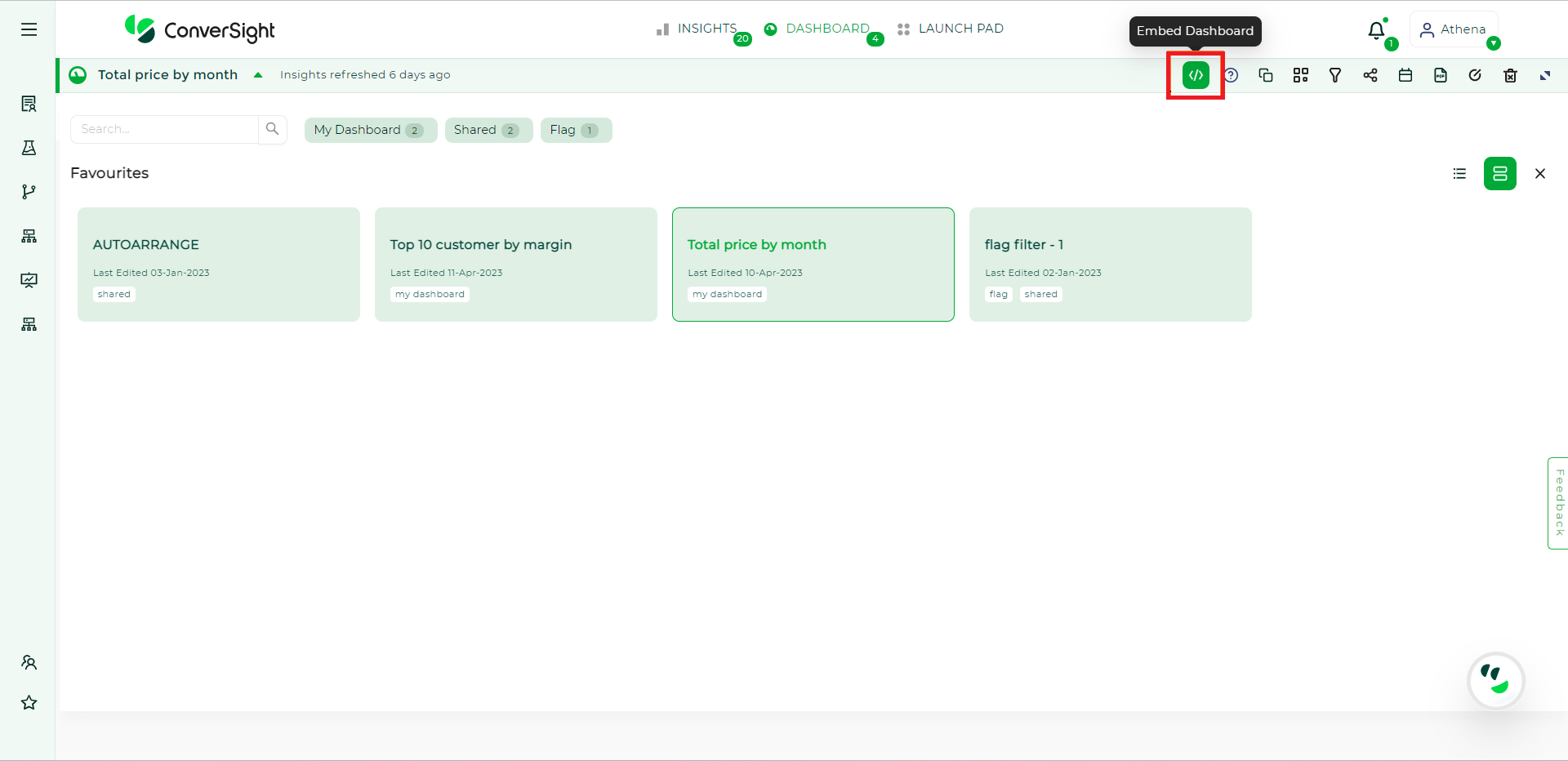Switch dashboard view to list layout
The height and width of the screenshot is (761, 1568).
1459,173
